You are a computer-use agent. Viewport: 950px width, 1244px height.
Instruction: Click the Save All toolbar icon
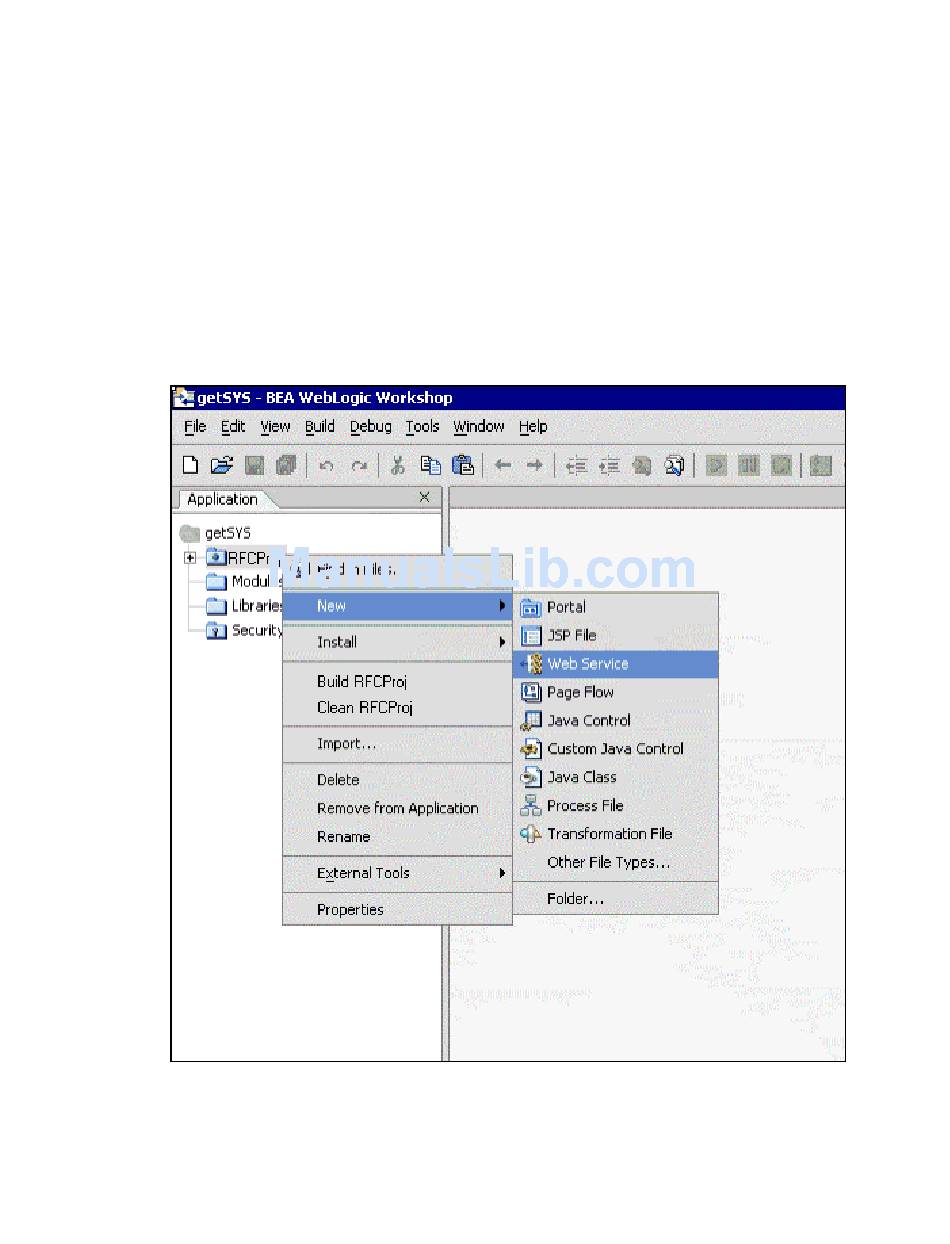click(x=286, y=465)
